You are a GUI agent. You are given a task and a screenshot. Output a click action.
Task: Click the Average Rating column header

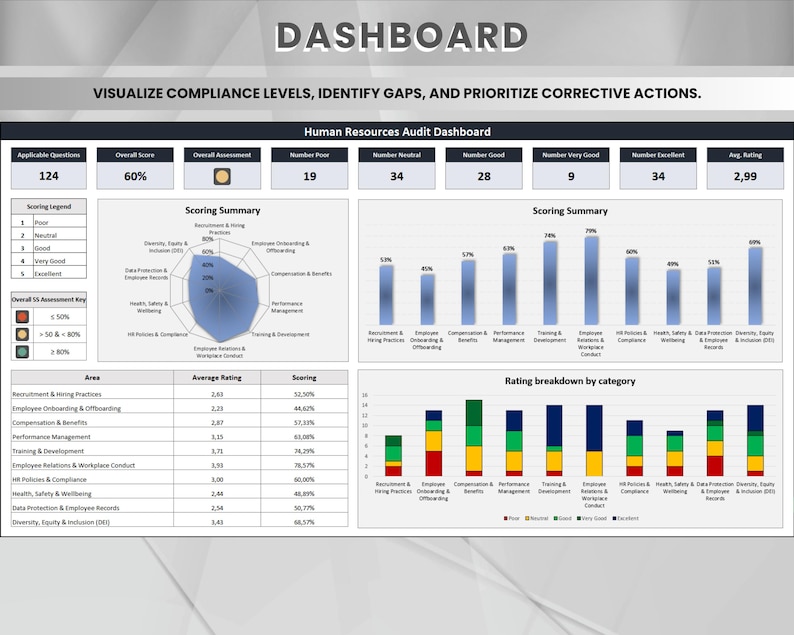tap(217, 377)
